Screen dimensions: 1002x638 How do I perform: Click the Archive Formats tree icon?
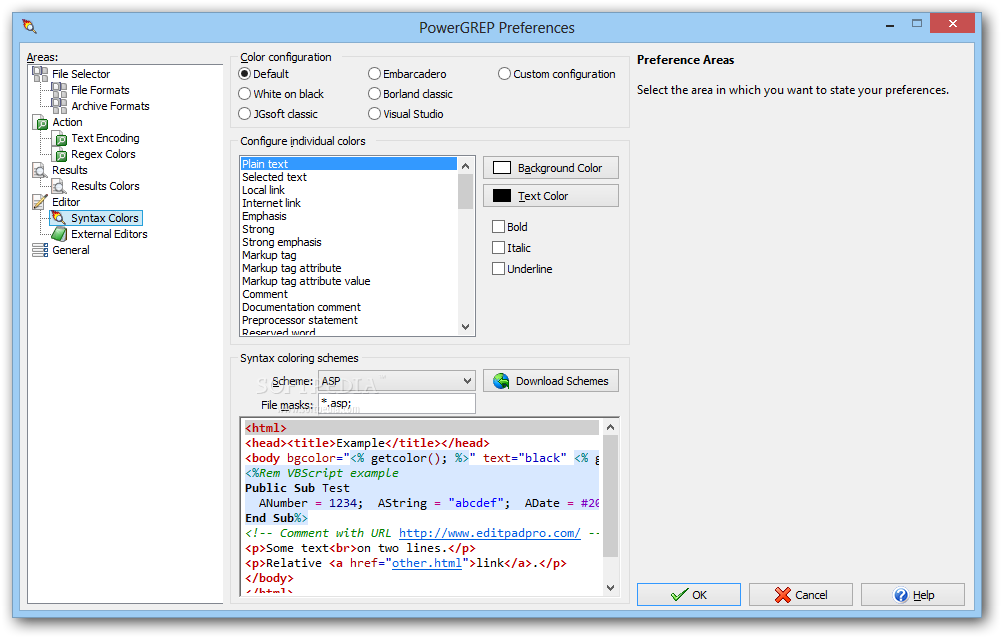tap(59, 106)
